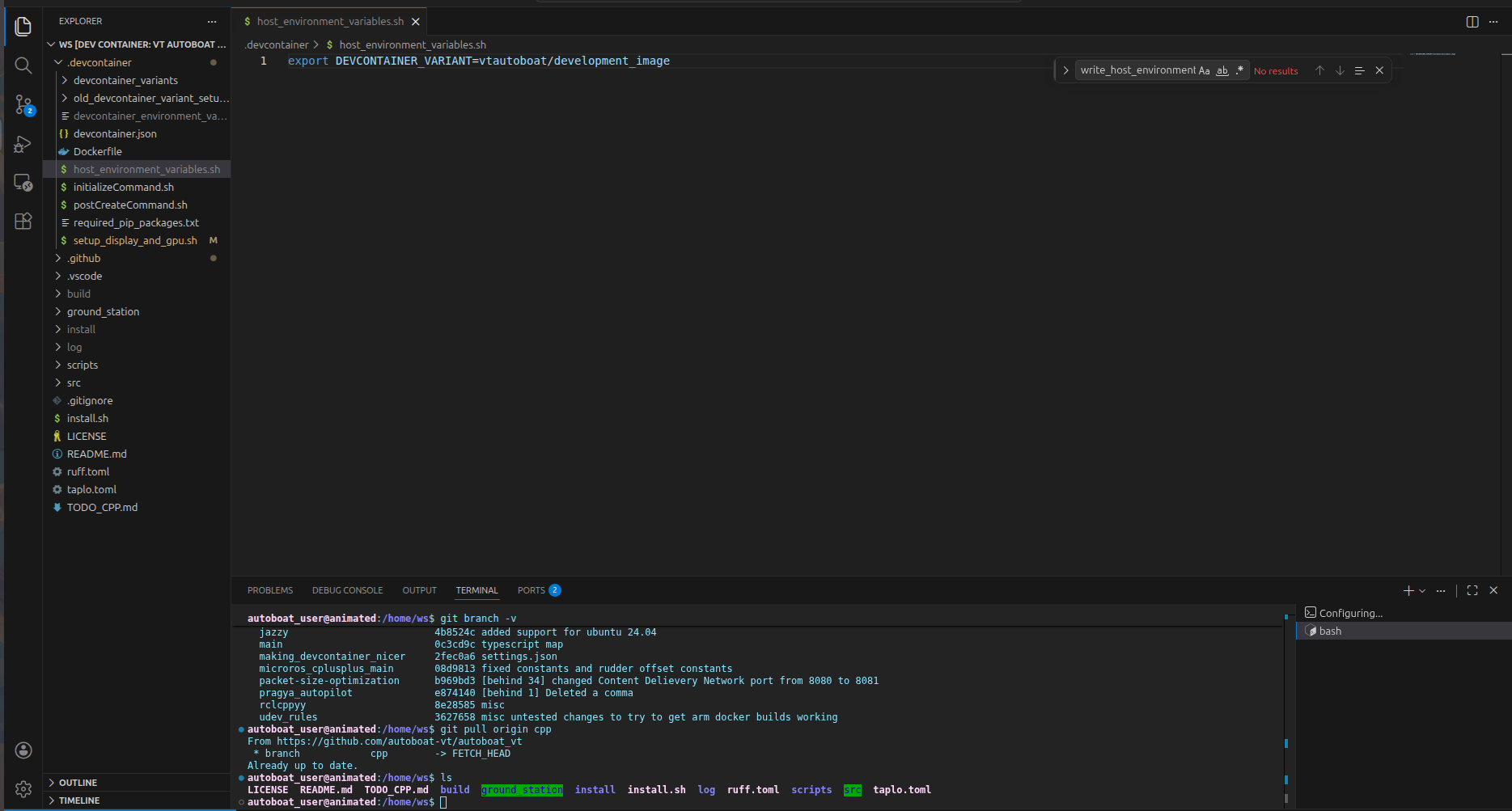The image size is (1512, 811).
Task: Launch a new terminal with the plus icon
Action: point(1409,590)
